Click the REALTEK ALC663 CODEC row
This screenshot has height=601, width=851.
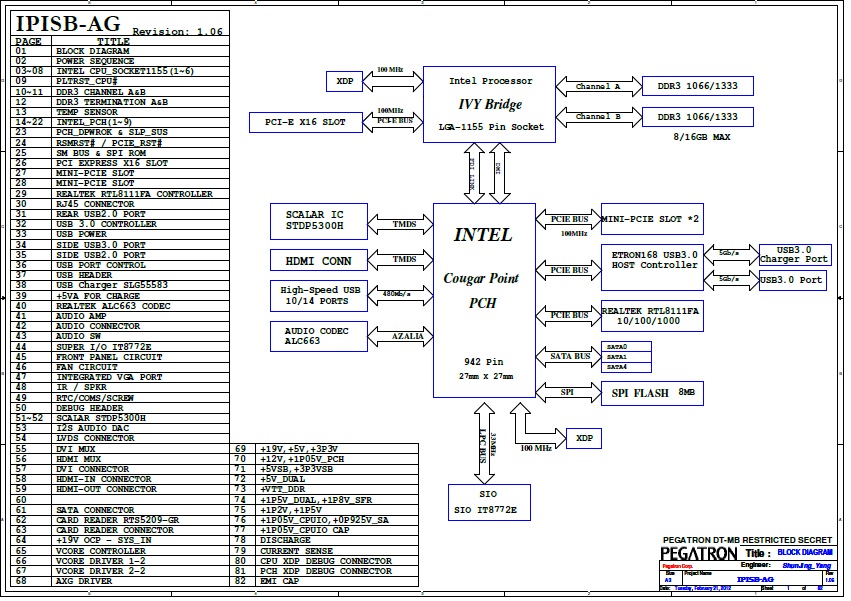pos(120,306)
